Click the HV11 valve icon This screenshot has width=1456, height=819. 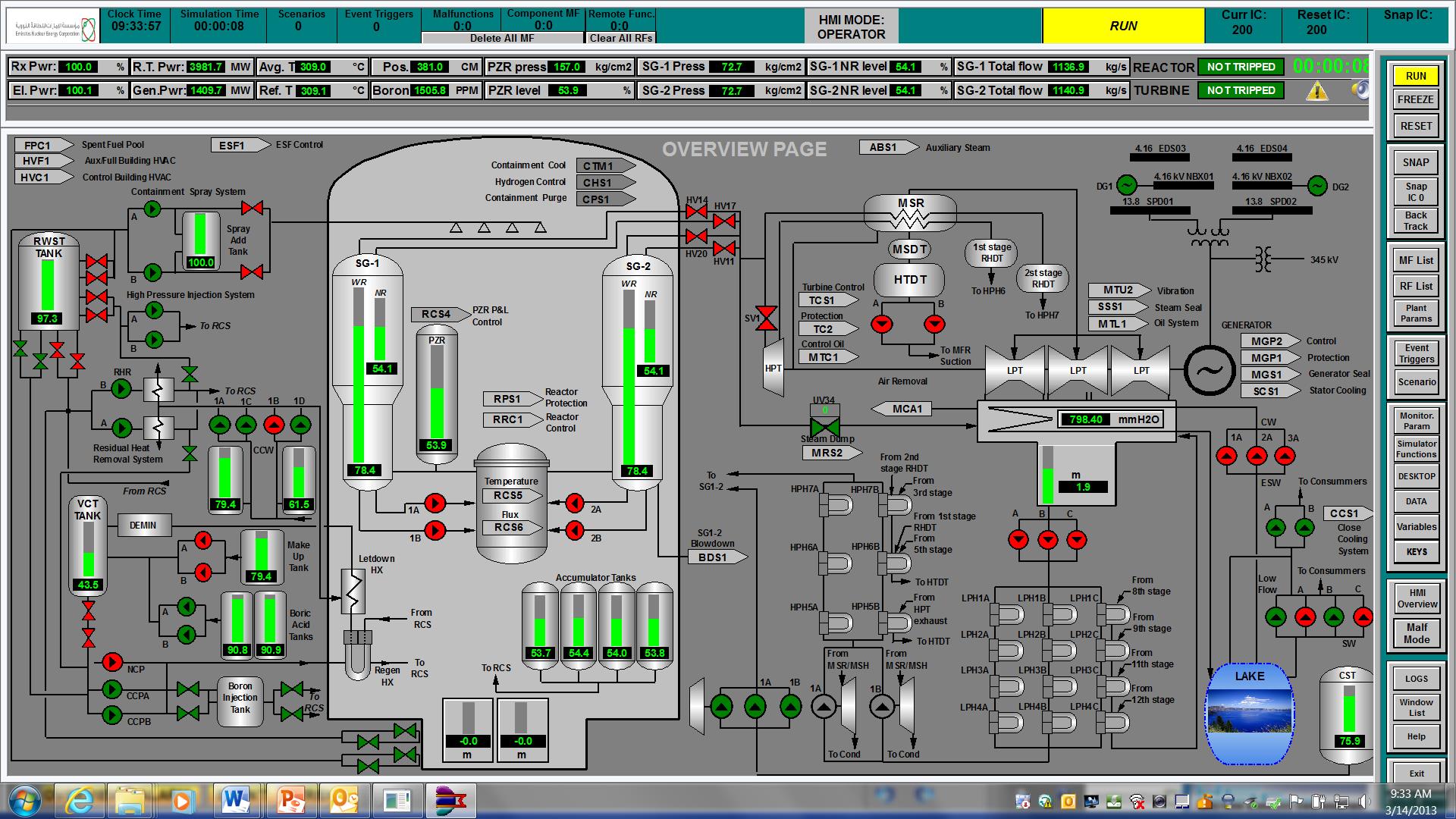pyautogui.click(x=724, y=248)
